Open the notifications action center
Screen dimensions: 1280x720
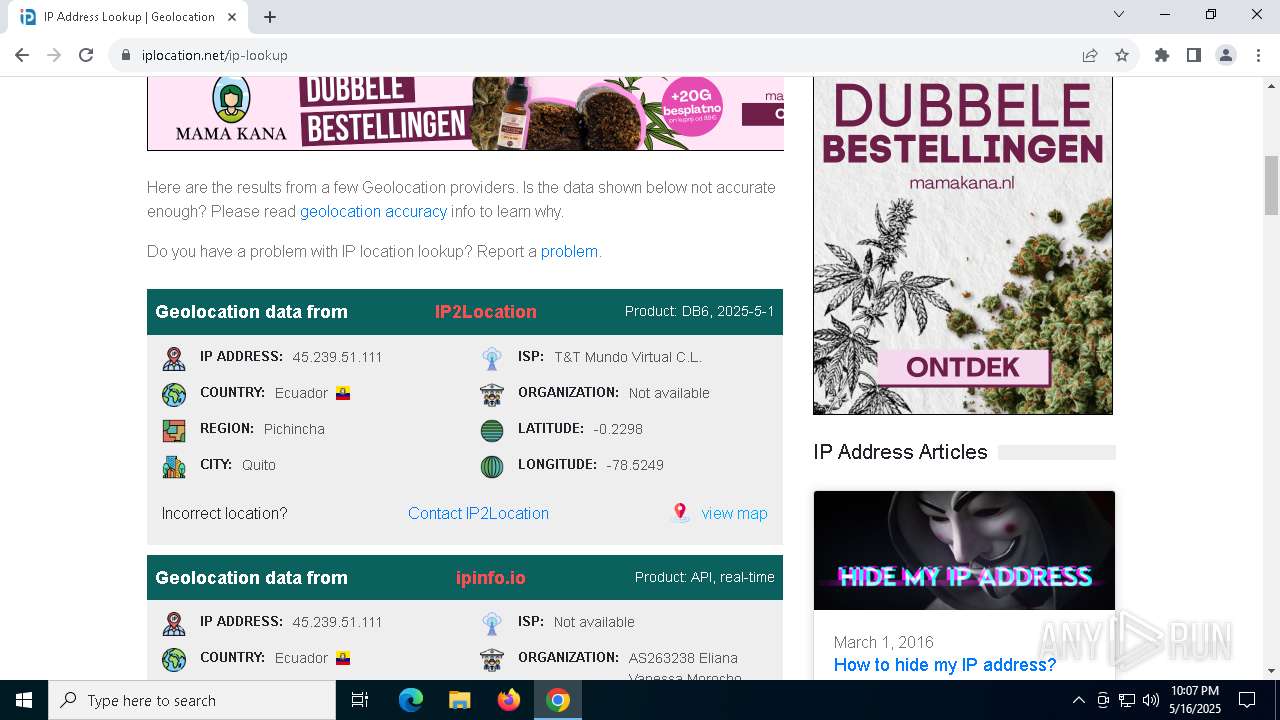[x=1247, y=700]
